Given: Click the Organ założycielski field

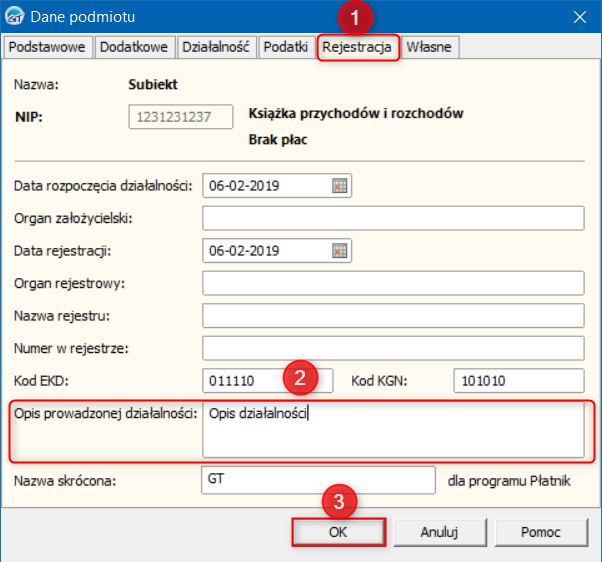Looking at the screenshot, I should tap(394, 218).
